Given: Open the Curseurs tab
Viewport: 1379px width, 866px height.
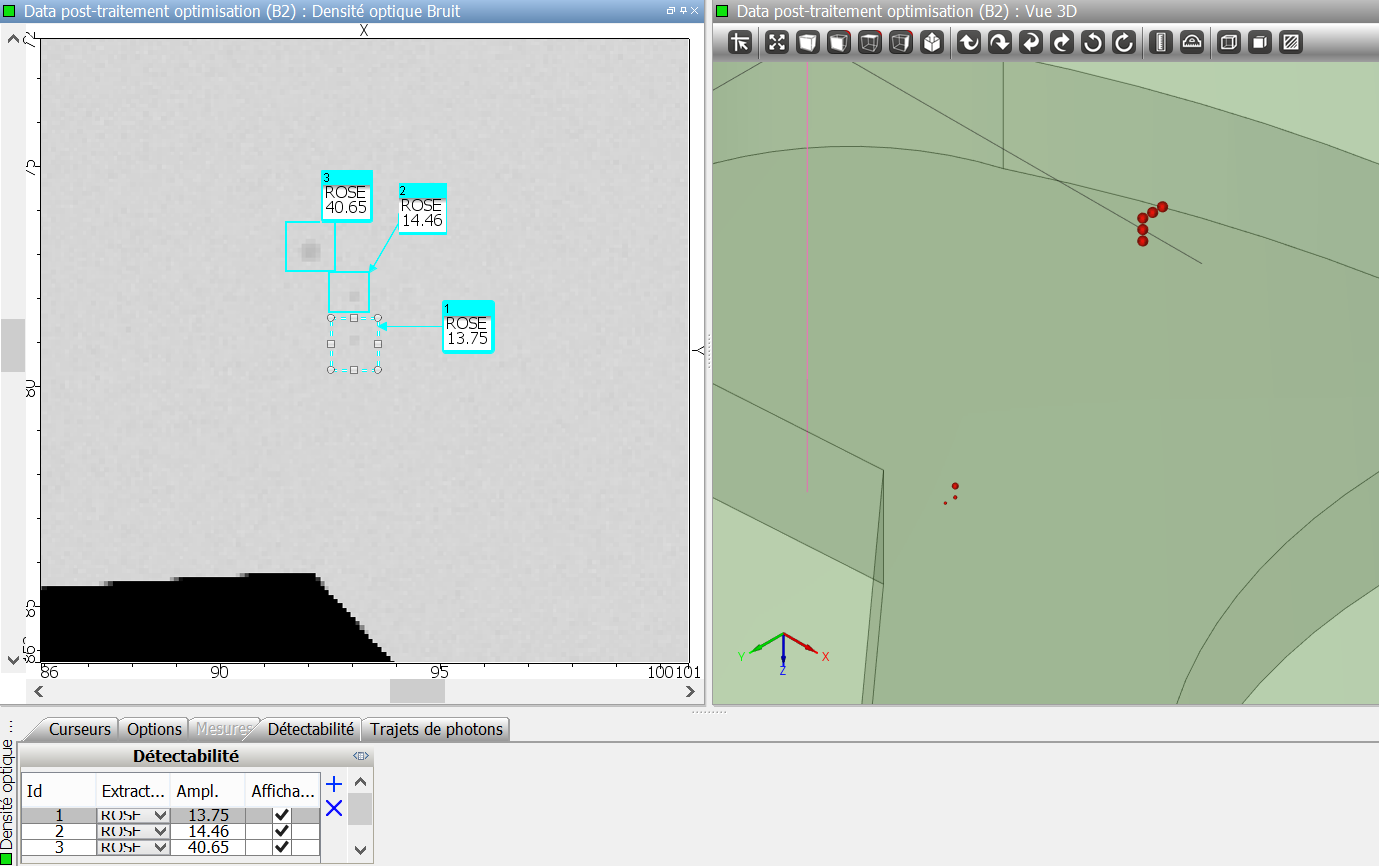Looking at the screenshot, I should point(80,729).
